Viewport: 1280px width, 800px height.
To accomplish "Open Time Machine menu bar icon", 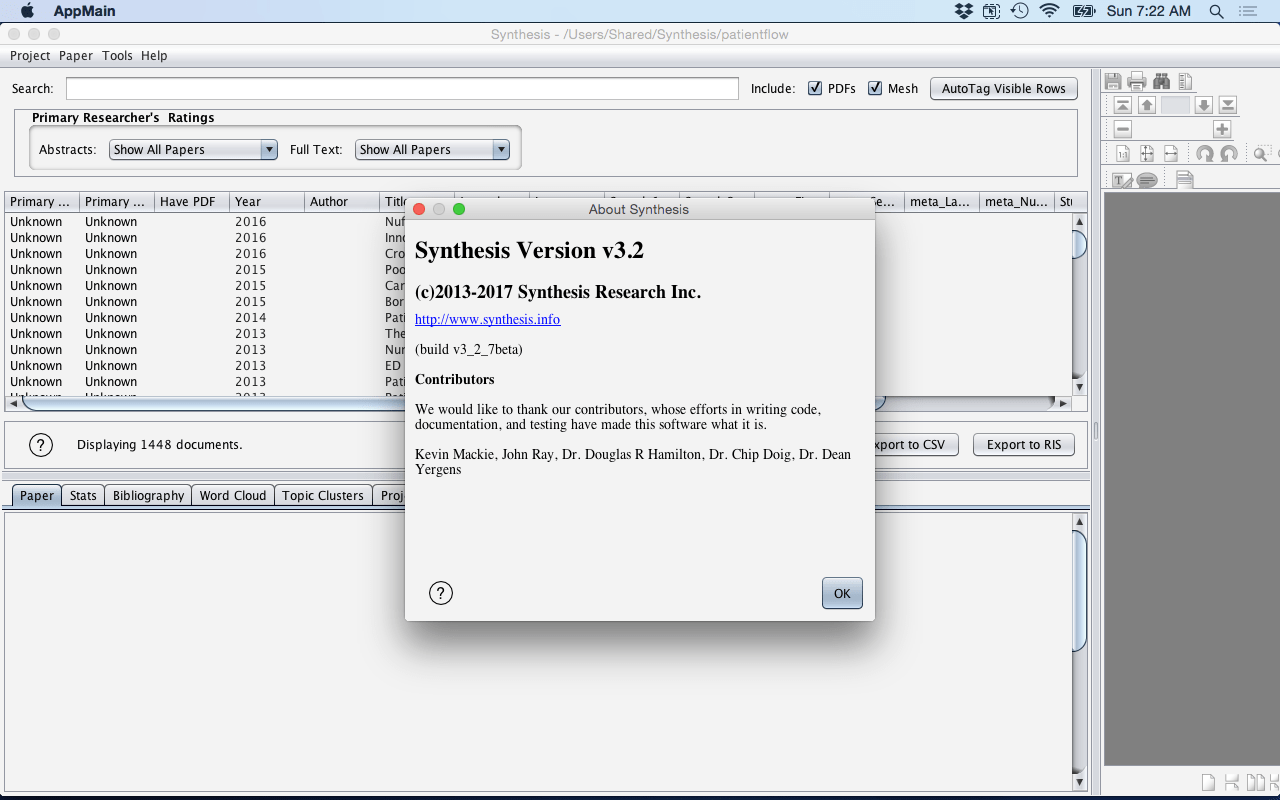I will (x=1019, y=11).
